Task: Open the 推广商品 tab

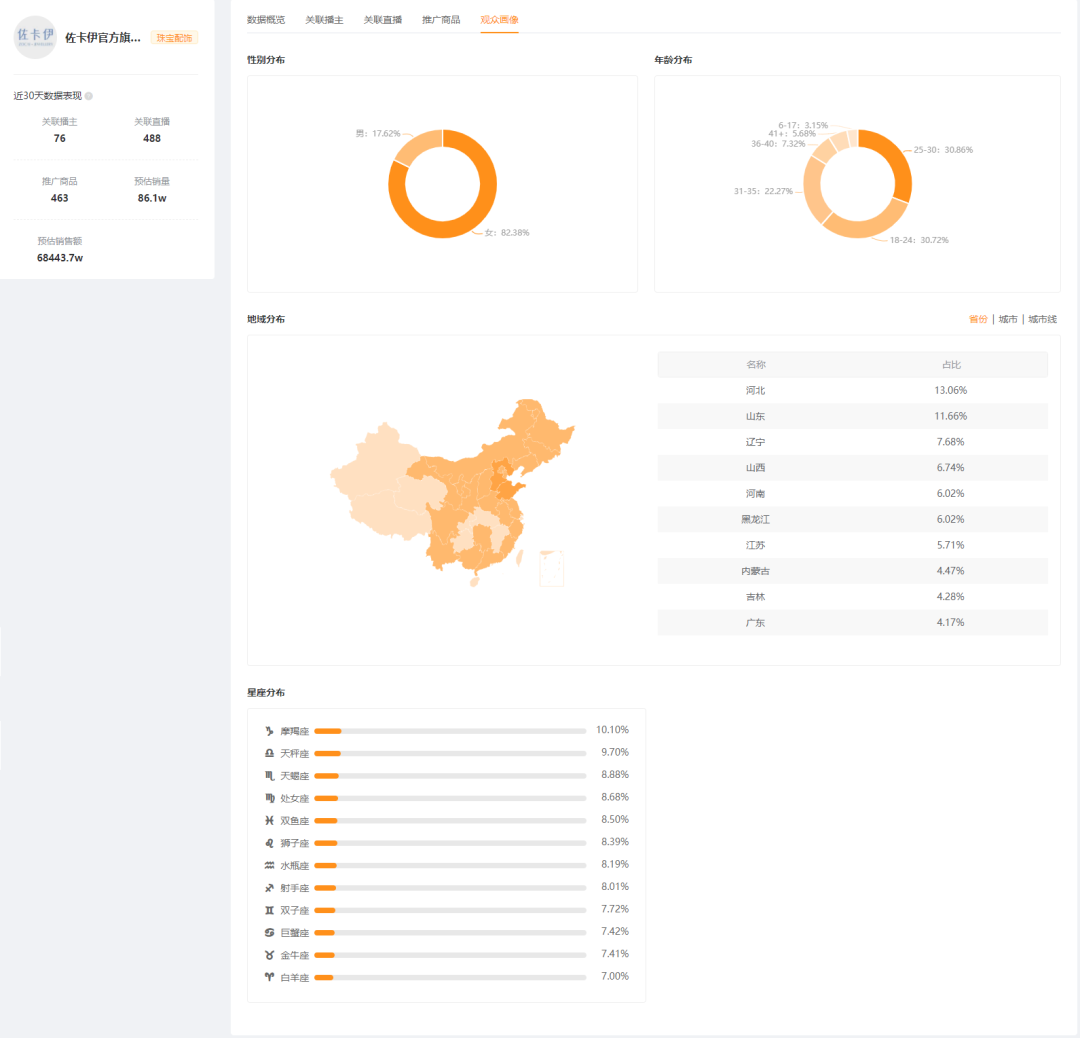Action: tap(441, 19)
